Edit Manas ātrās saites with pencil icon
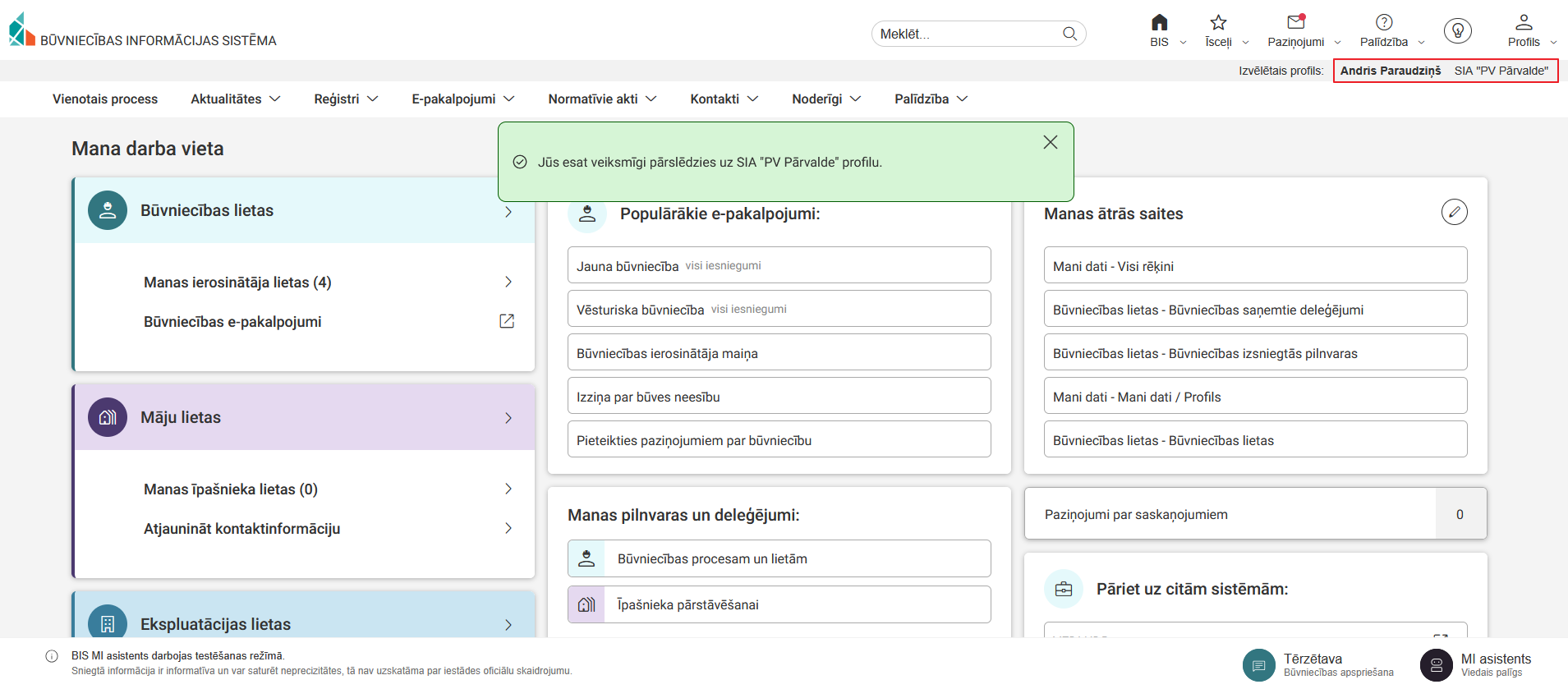This screenshot has width=1568, height=689. pyautogui.click(x=1454, y=212)
